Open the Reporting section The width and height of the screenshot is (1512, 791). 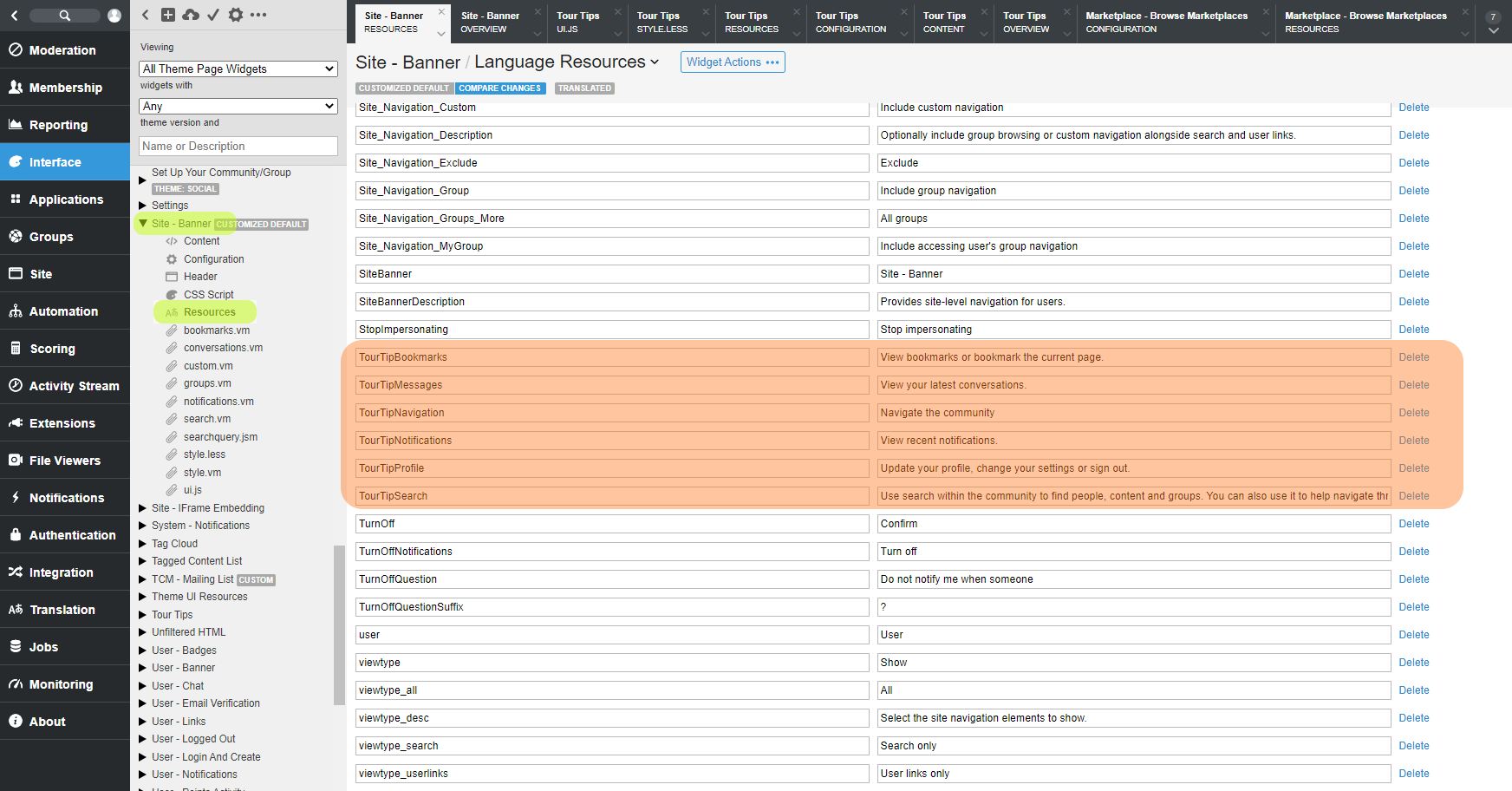tap(65, 125)
